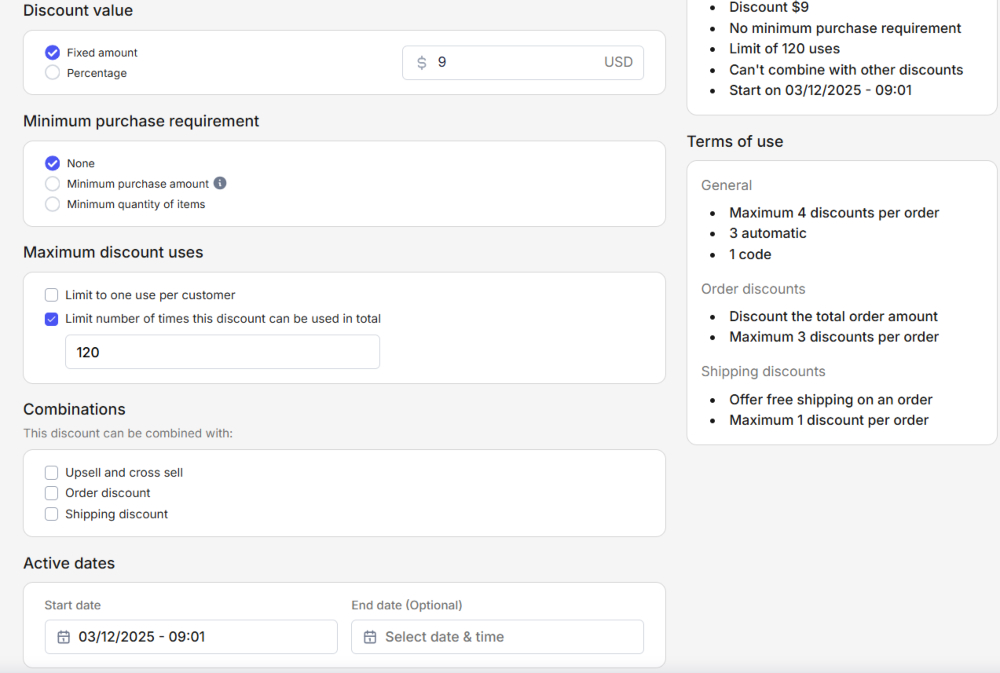
Task: Uncheck Limit number of times discount used
Action: pos(52,319)
